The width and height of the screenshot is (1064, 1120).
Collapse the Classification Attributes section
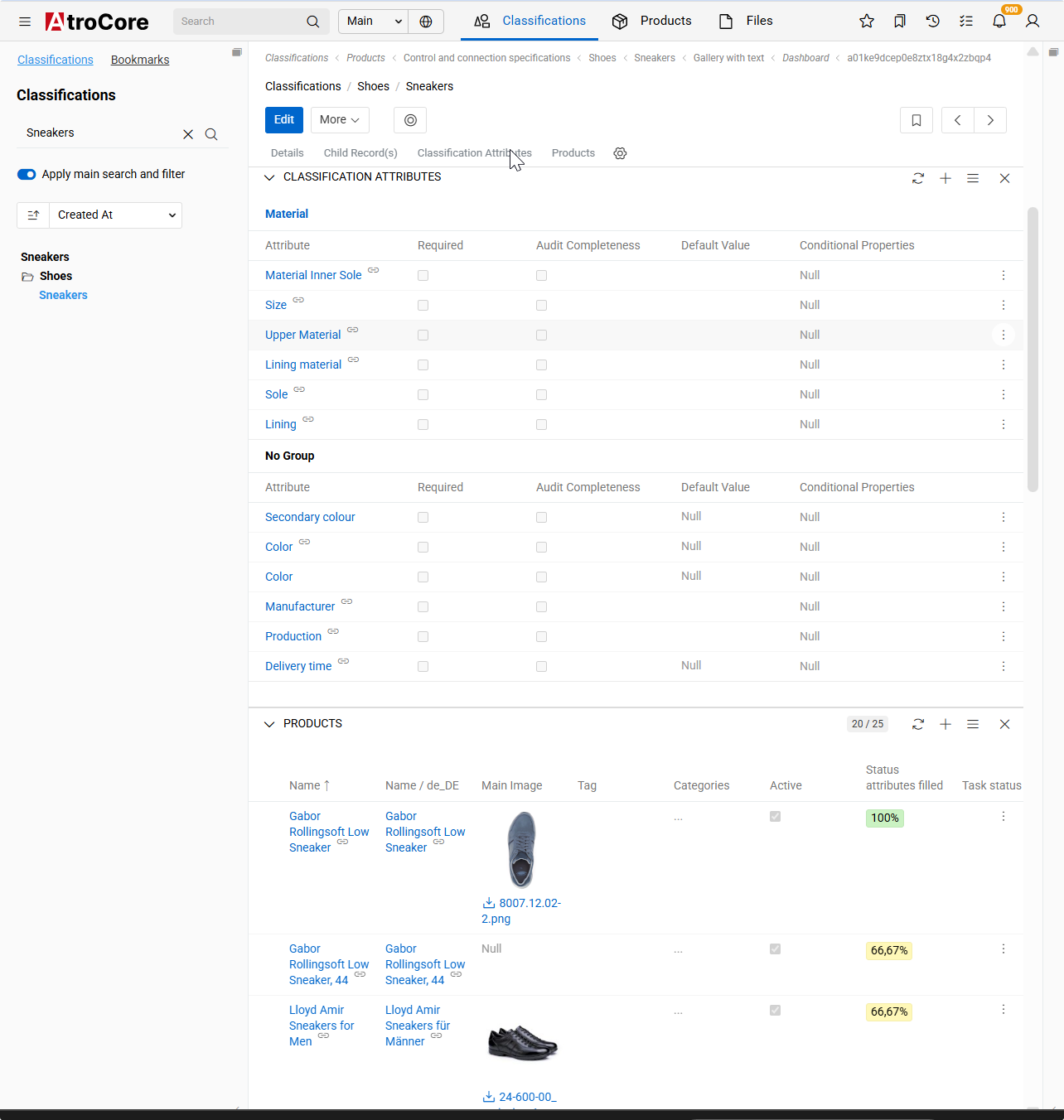(x=269, y=177)
